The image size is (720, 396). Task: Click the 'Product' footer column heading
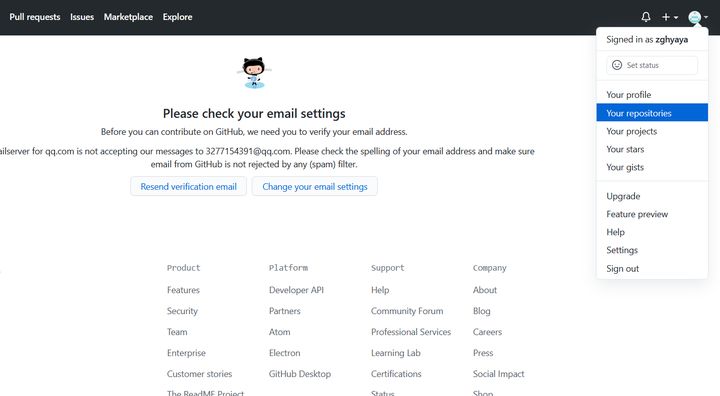183,267
